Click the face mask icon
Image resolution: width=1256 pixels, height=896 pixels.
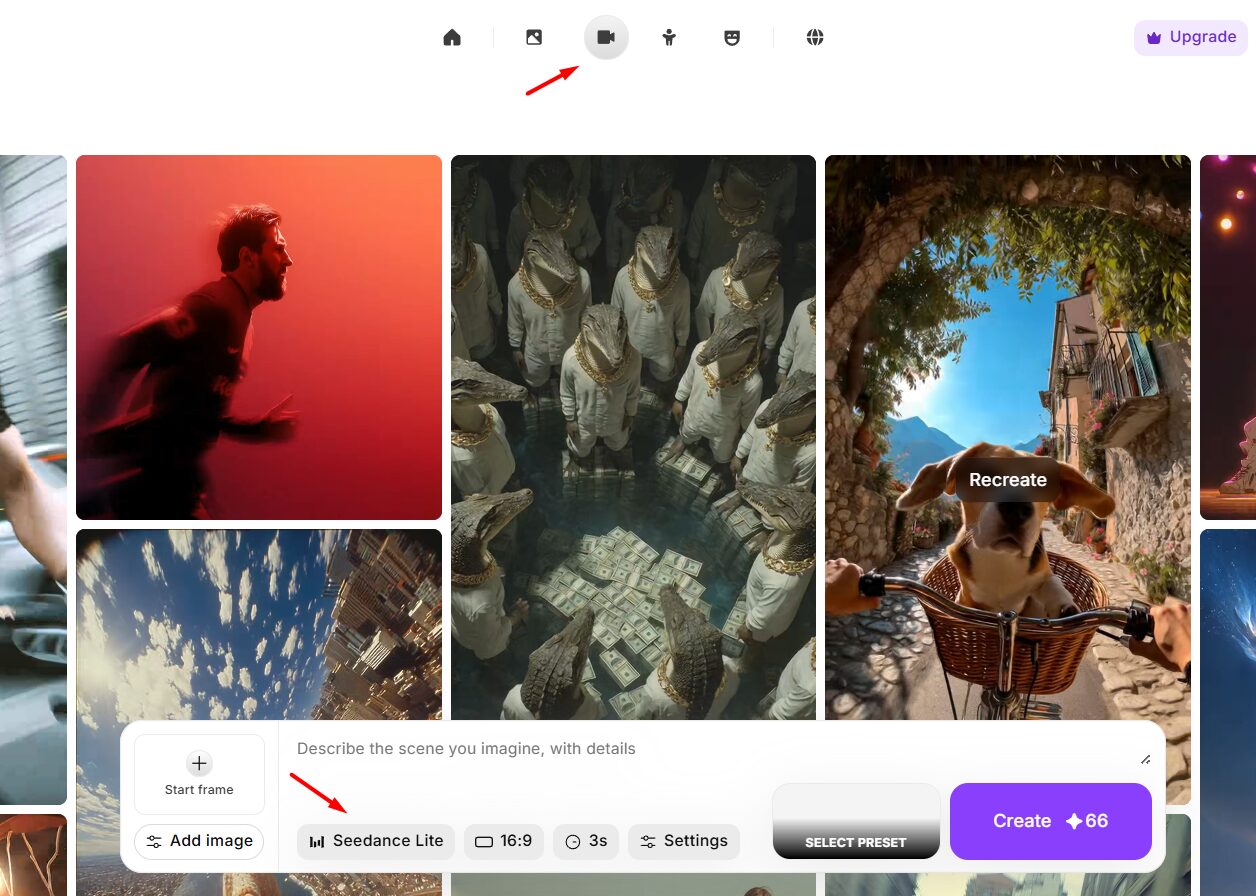pos(732,38)
